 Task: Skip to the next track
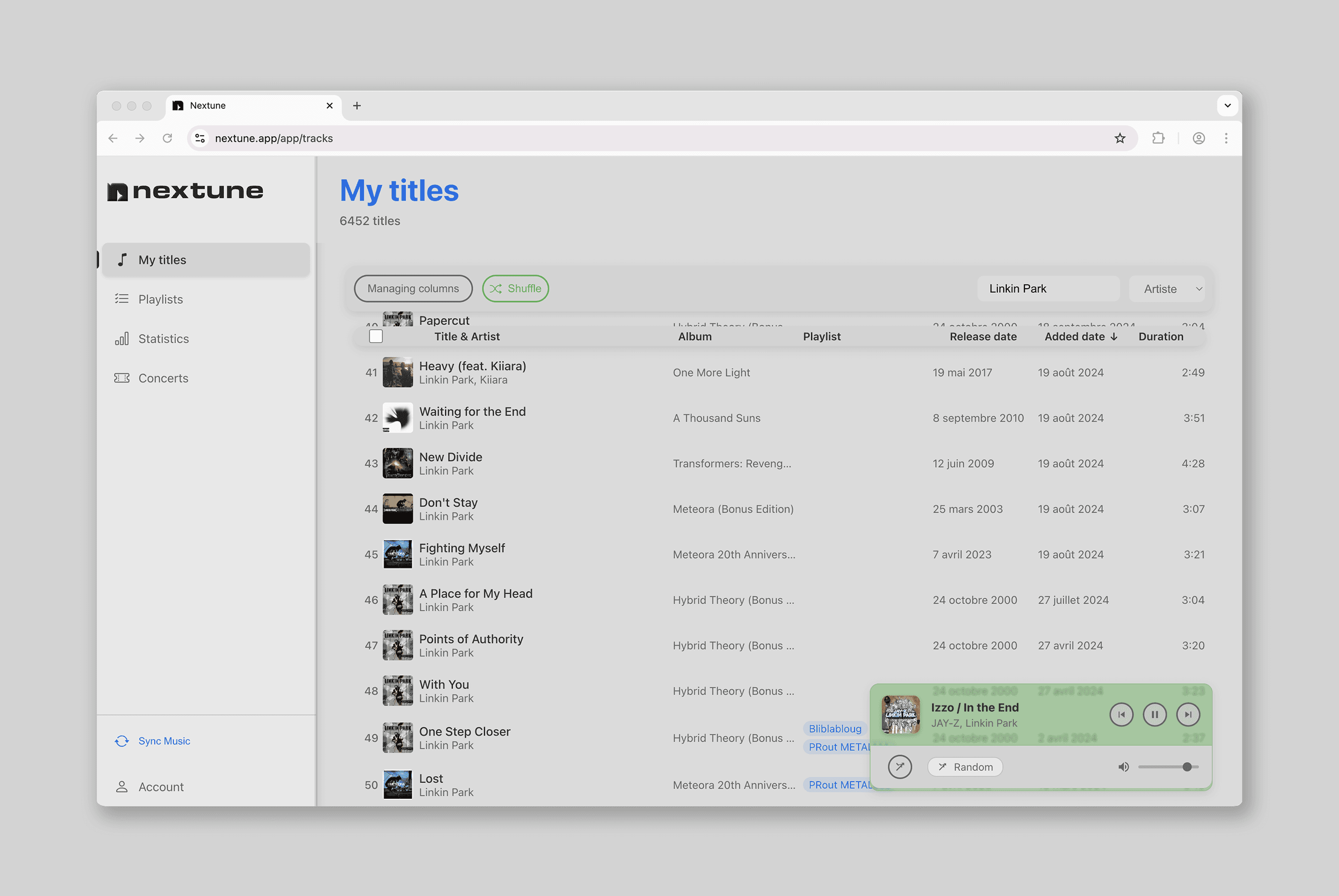[1188, 714]
